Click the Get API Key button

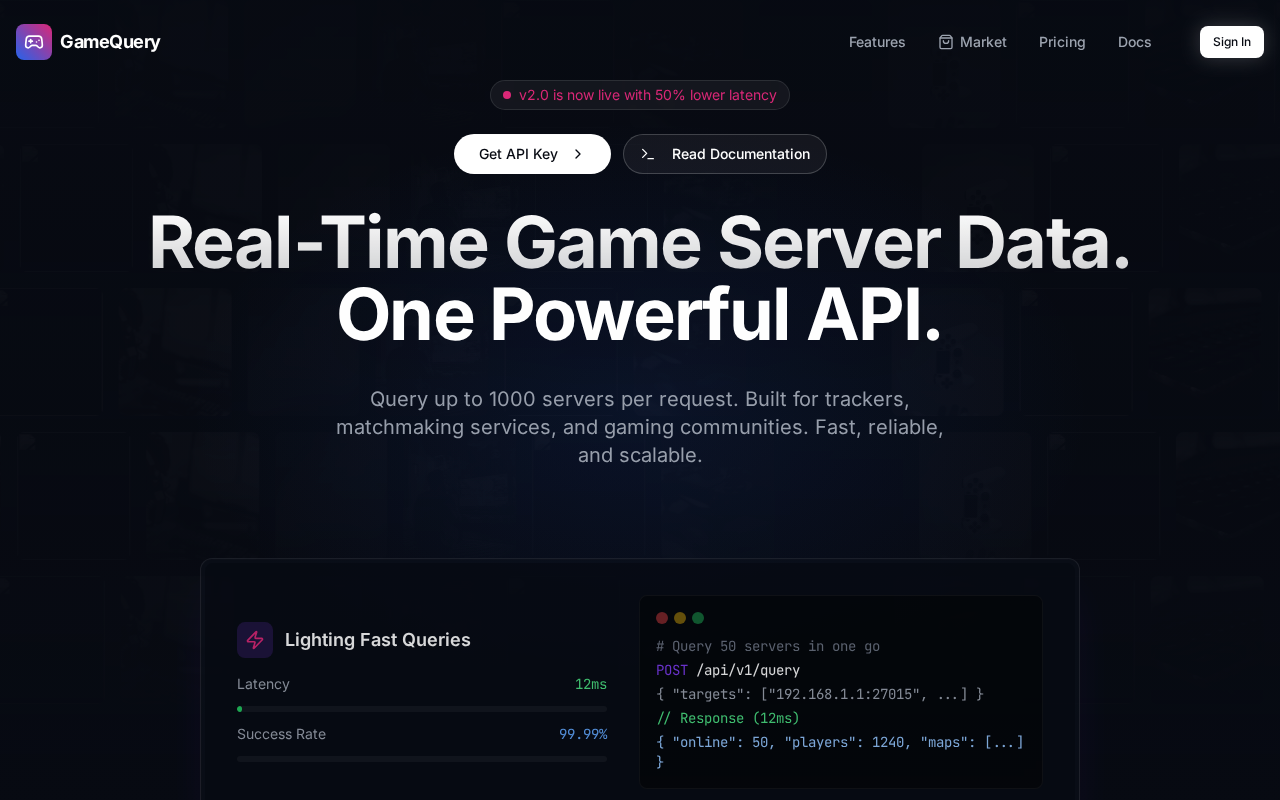tap(532, 154)
